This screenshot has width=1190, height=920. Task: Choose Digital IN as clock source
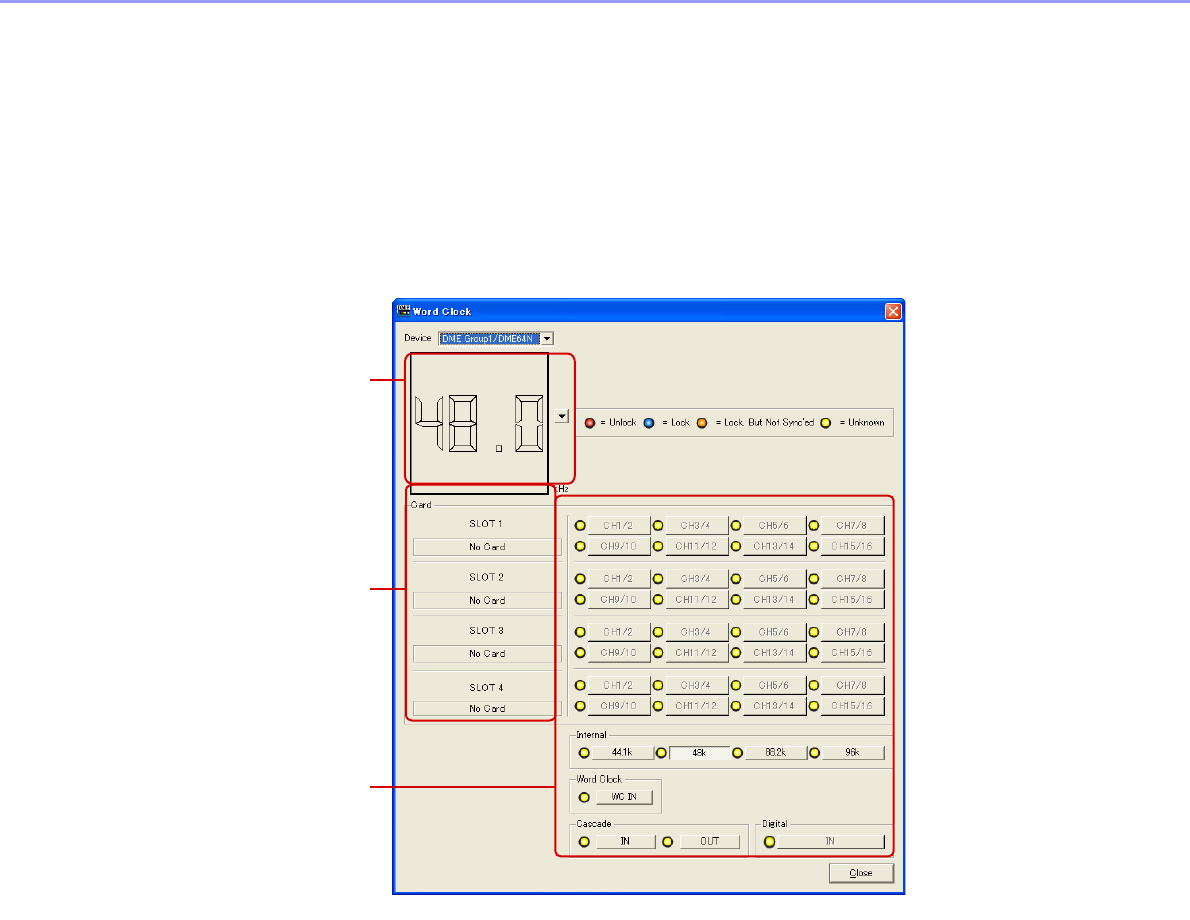click(x=831, y=841)
